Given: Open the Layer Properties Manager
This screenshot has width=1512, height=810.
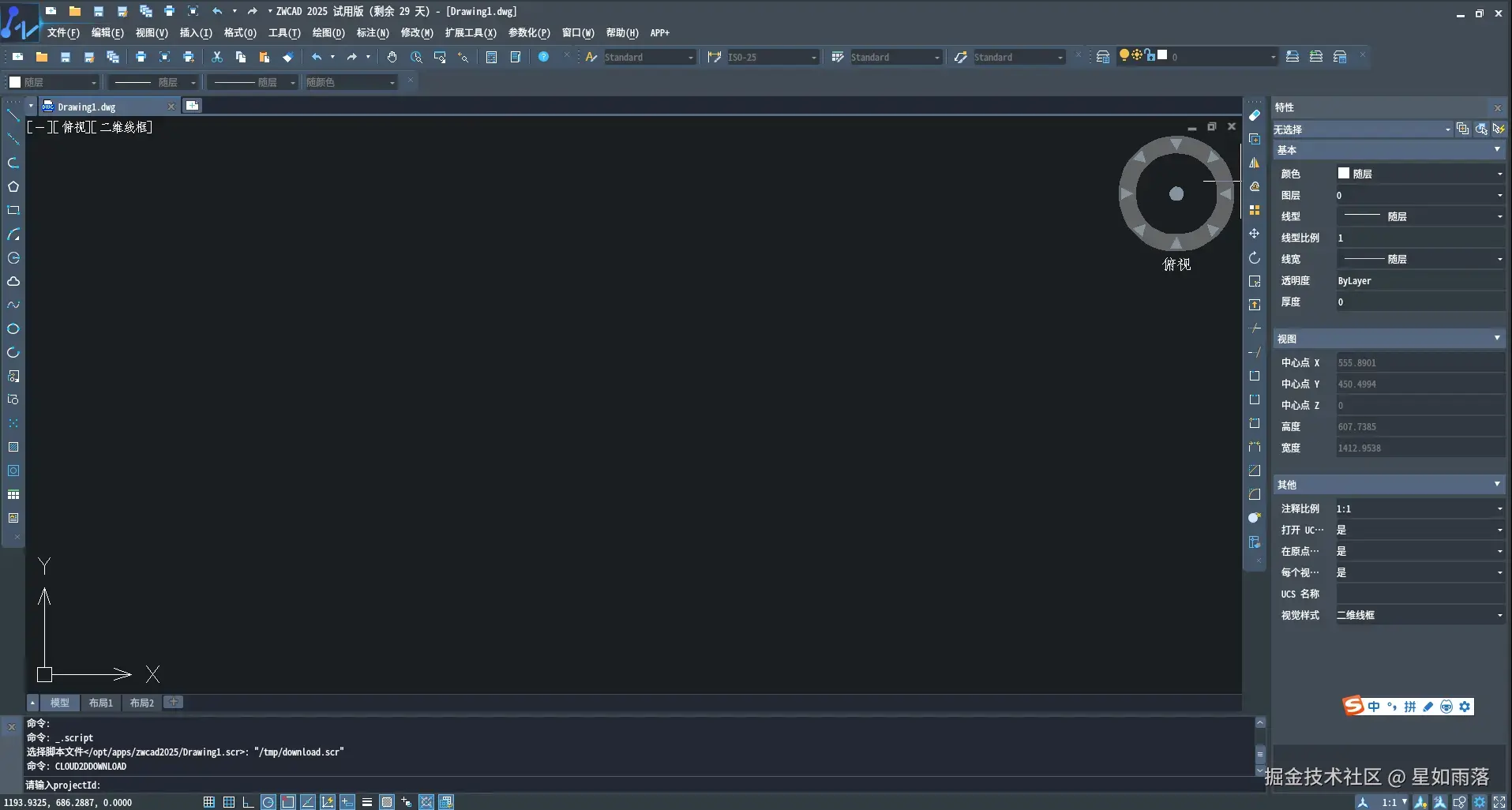Looking at the screenshot, I should click(1103, 57).
